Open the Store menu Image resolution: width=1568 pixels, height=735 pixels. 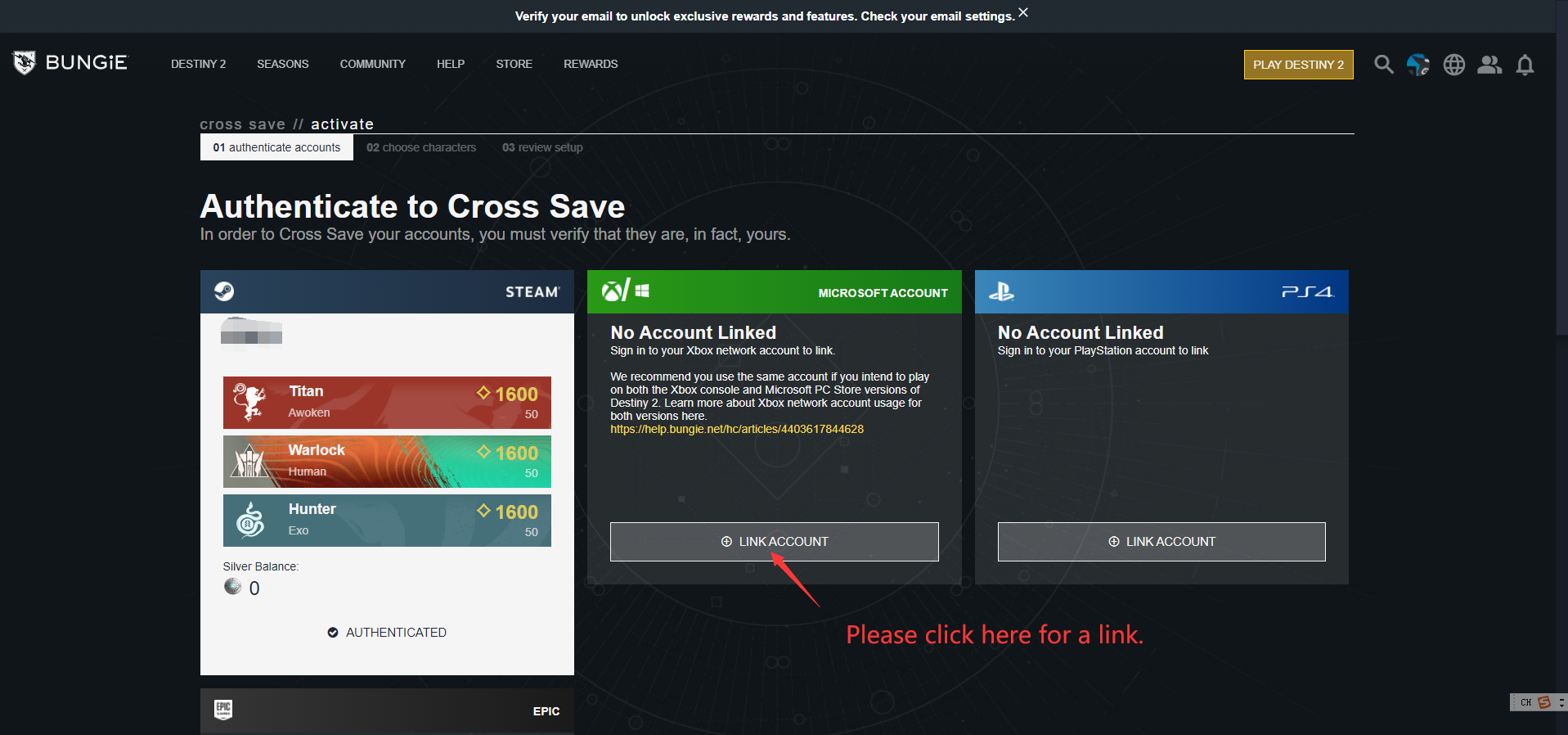(514, 64)
